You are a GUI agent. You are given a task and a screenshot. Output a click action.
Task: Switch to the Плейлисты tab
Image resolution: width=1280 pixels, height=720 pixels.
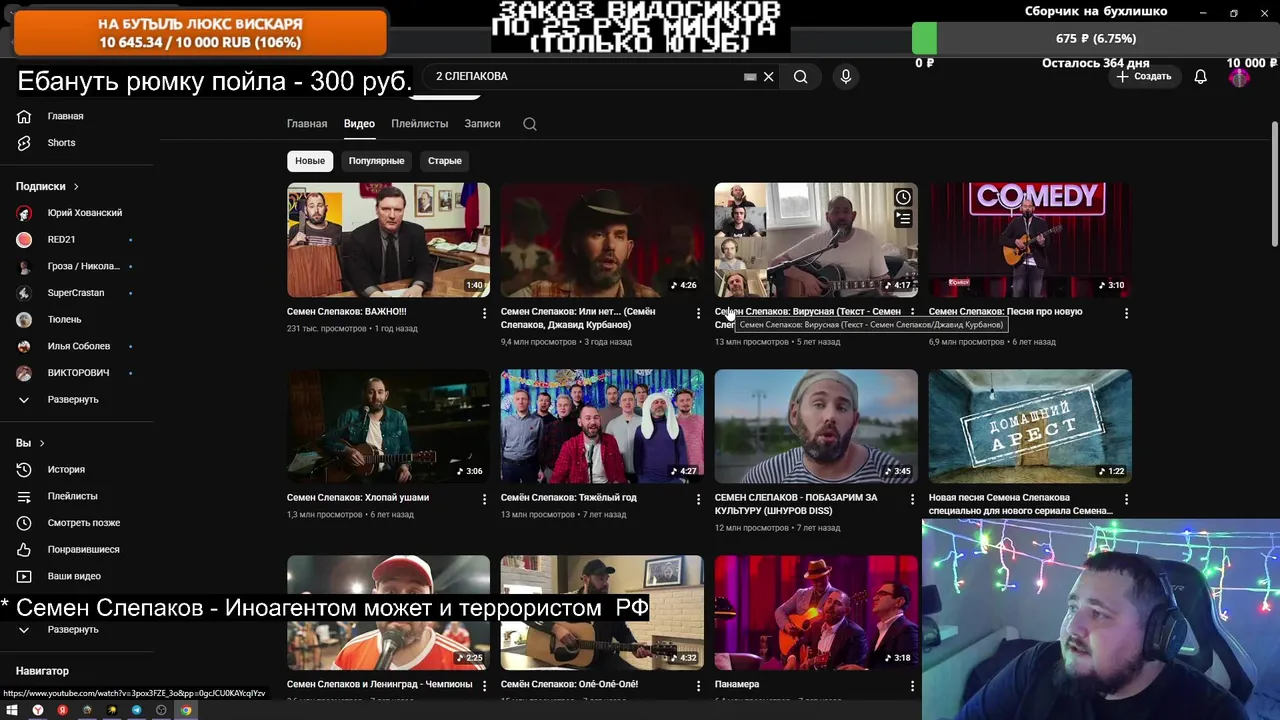click(x=419, y=124)
